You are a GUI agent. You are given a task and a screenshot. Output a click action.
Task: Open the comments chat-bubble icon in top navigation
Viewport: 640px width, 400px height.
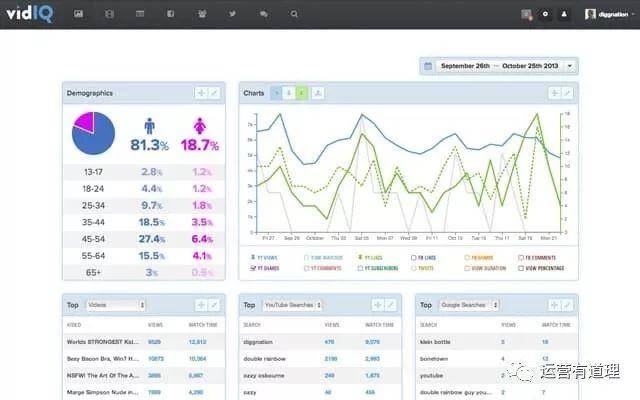coord(264,14)
